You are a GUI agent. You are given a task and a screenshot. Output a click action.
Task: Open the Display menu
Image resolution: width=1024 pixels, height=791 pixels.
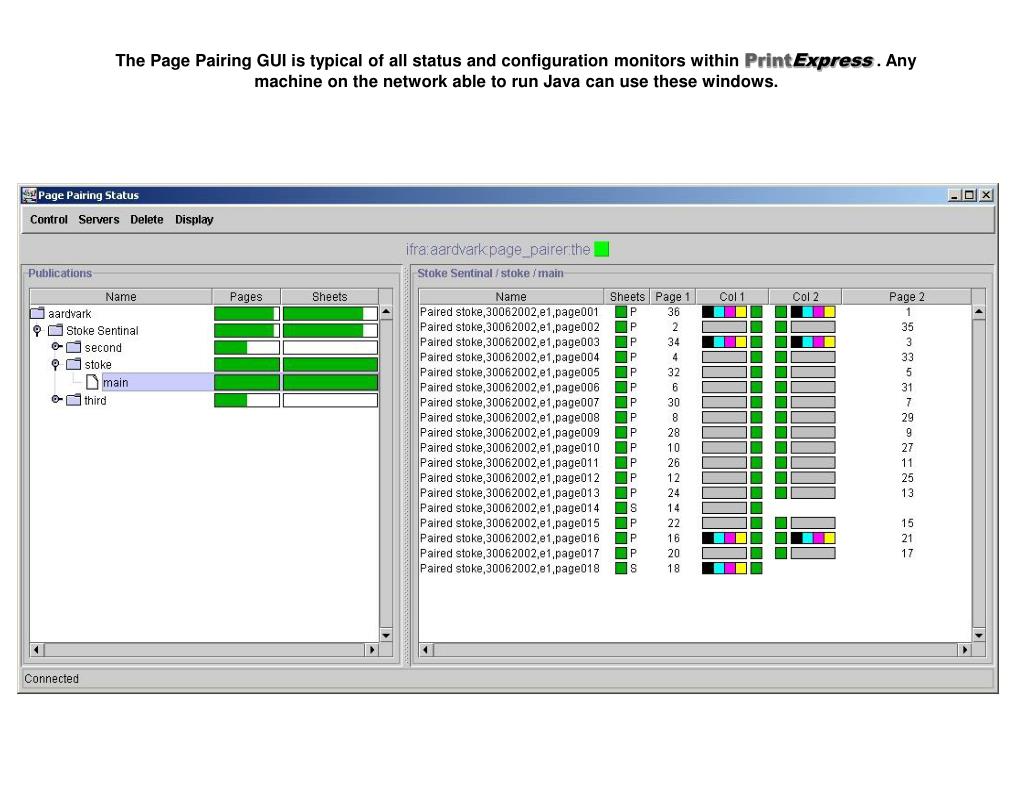(x=194, y=219)
